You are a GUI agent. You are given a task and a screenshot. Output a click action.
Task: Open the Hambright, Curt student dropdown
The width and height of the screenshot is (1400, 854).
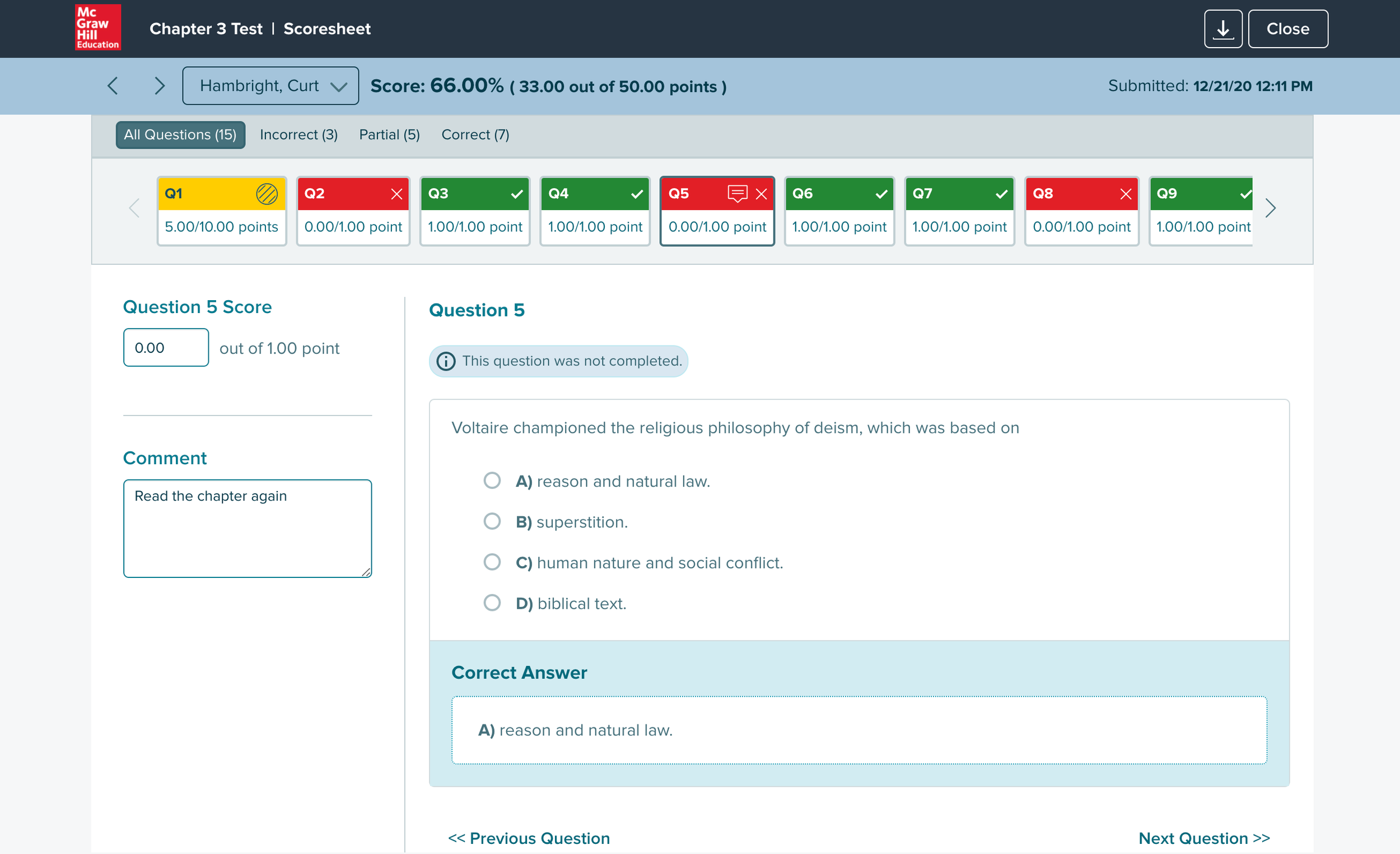pyautogui.click(x=270, y=85)
